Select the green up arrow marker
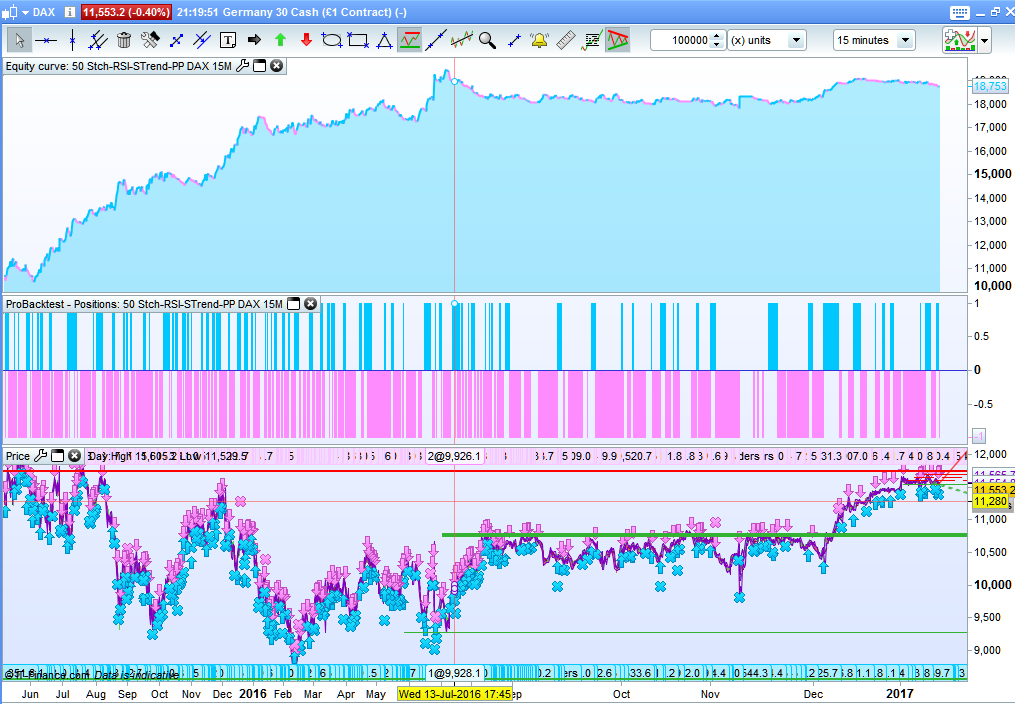This screenshot has height=704, width=1015. (x=280, y=40)
